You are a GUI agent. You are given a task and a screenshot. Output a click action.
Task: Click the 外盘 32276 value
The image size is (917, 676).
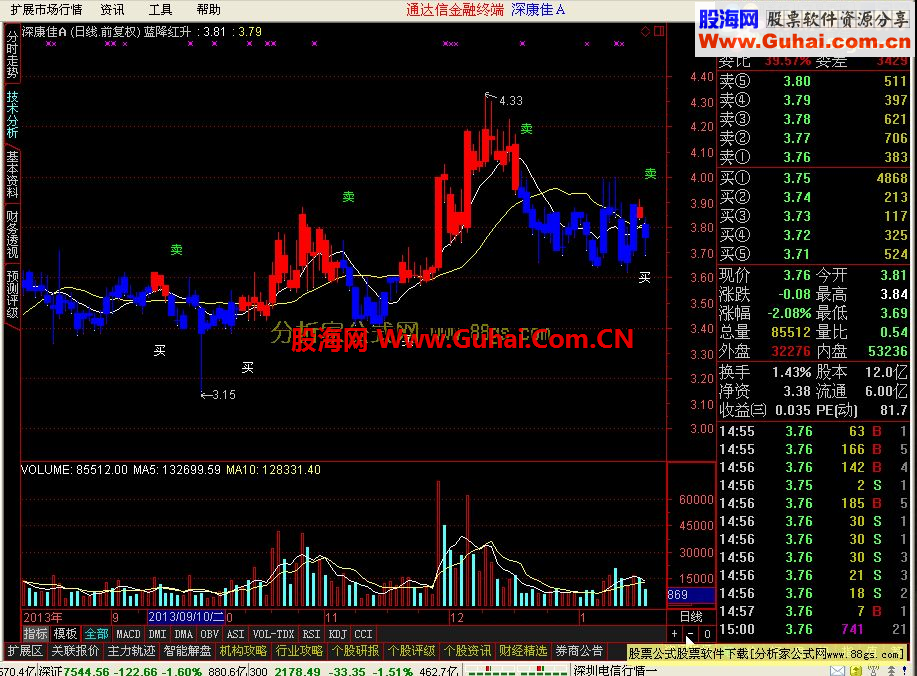coord(791,351)
